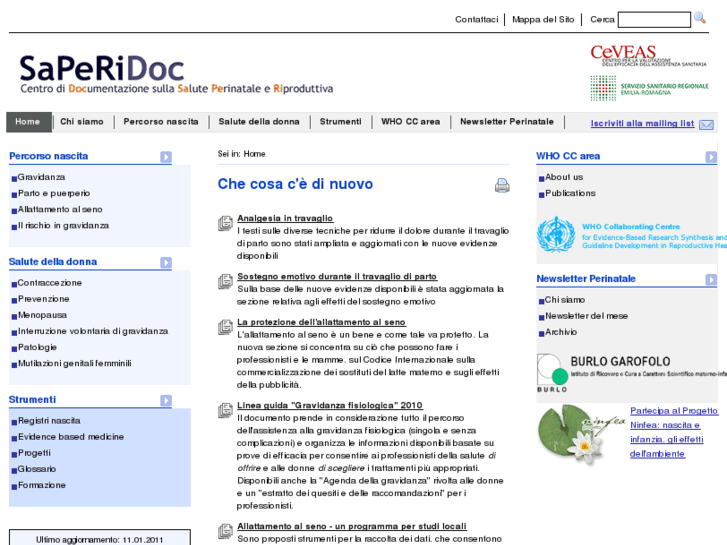
Task: Open Patologie in the sidebar
Action: pyautogui.click(x=37, y=347)
